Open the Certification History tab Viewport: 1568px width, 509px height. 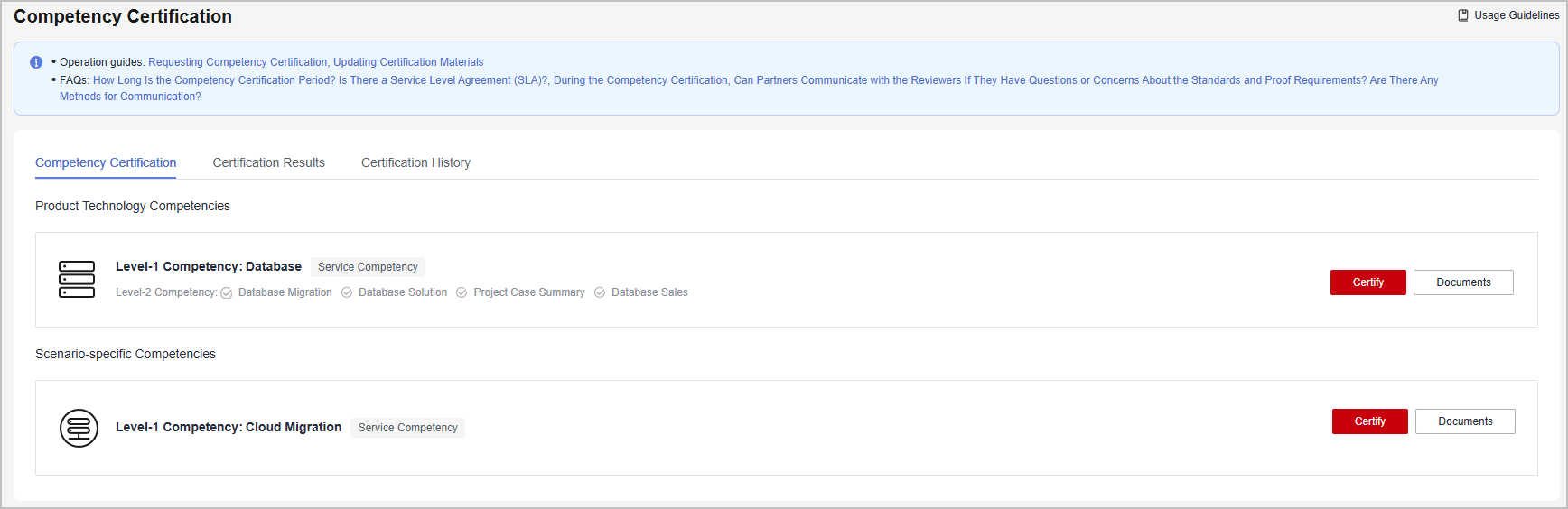[415, 162]
